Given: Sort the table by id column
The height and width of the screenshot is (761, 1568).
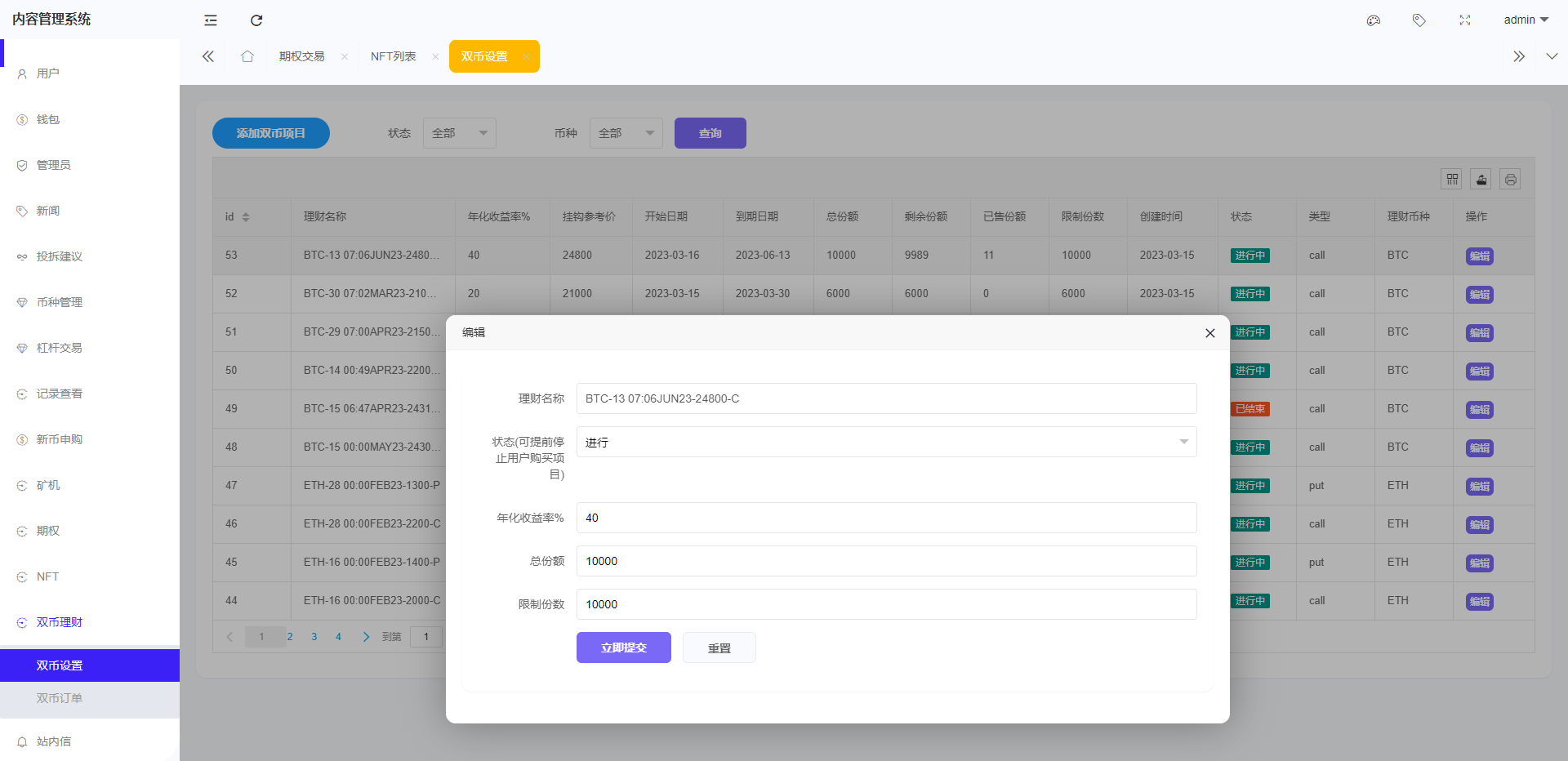Looking at the screenshot, I should [246, 217].
